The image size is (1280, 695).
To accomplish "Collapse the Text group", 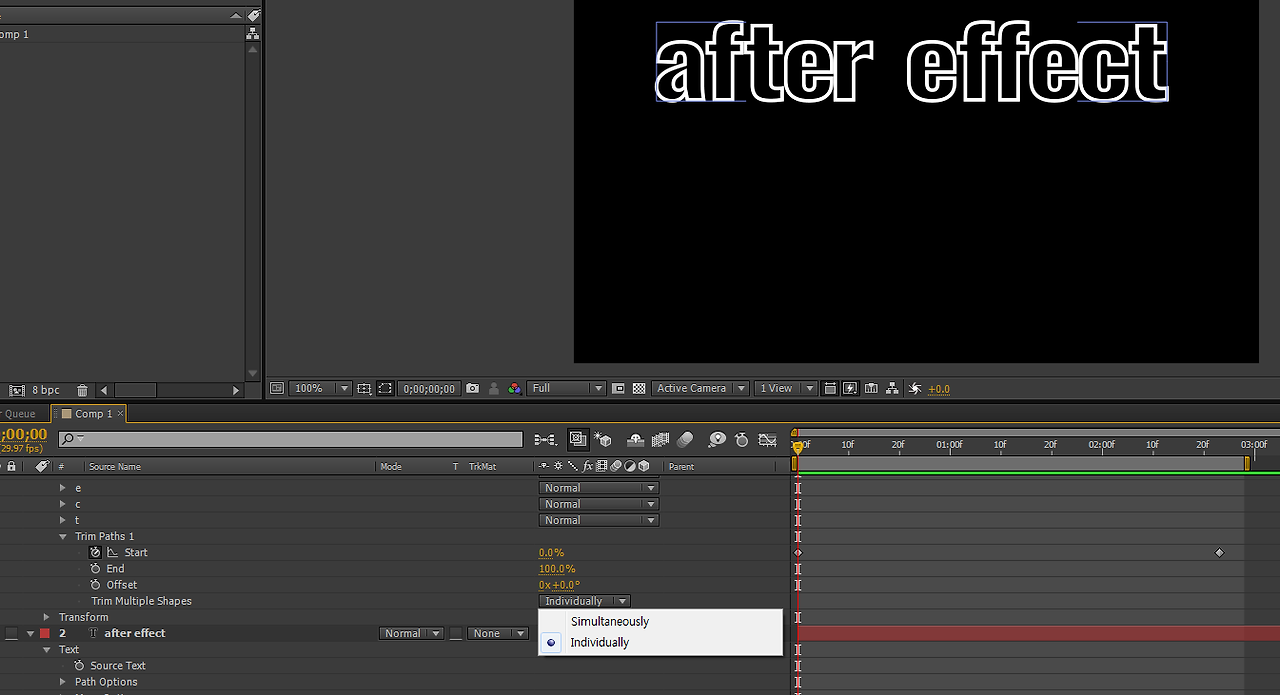I will point(46,649).
